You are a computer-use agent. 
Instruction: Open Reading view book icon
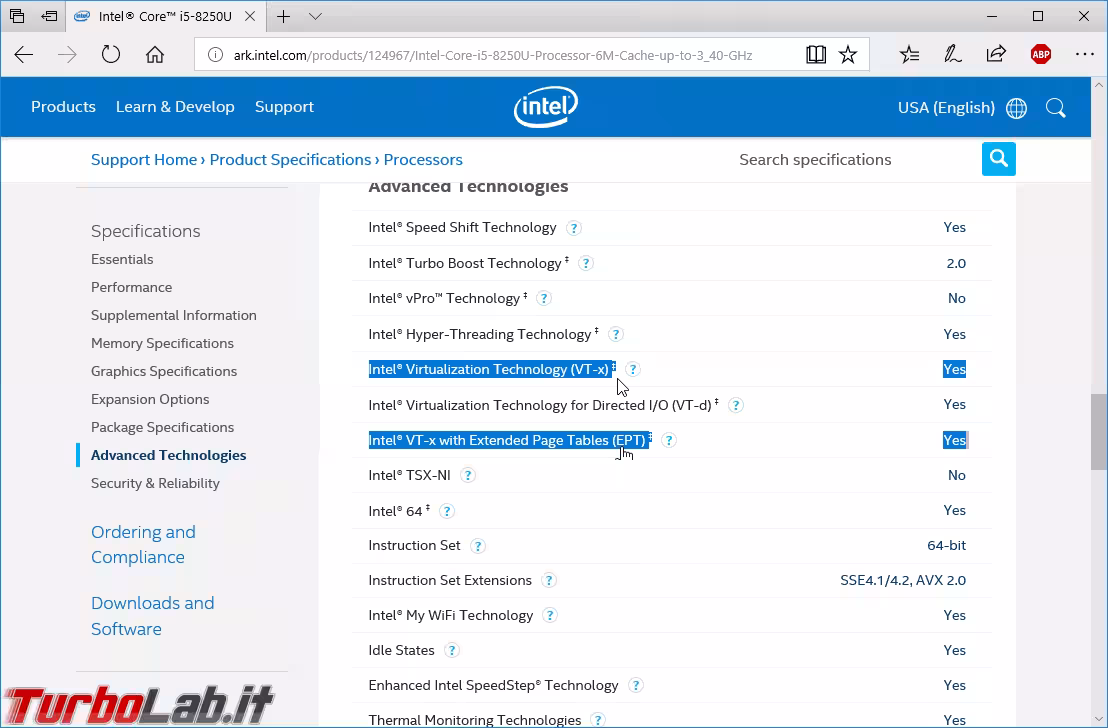[816, 55]
